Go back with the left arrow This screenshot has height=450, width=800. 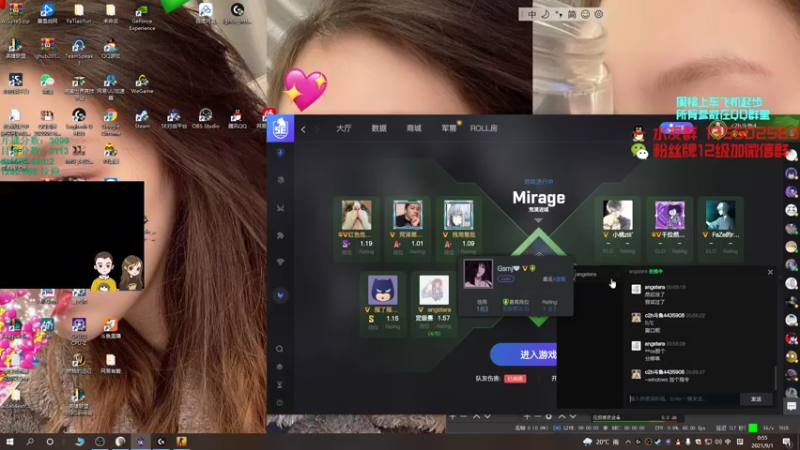pyautogui.click(x=303, y=129)
